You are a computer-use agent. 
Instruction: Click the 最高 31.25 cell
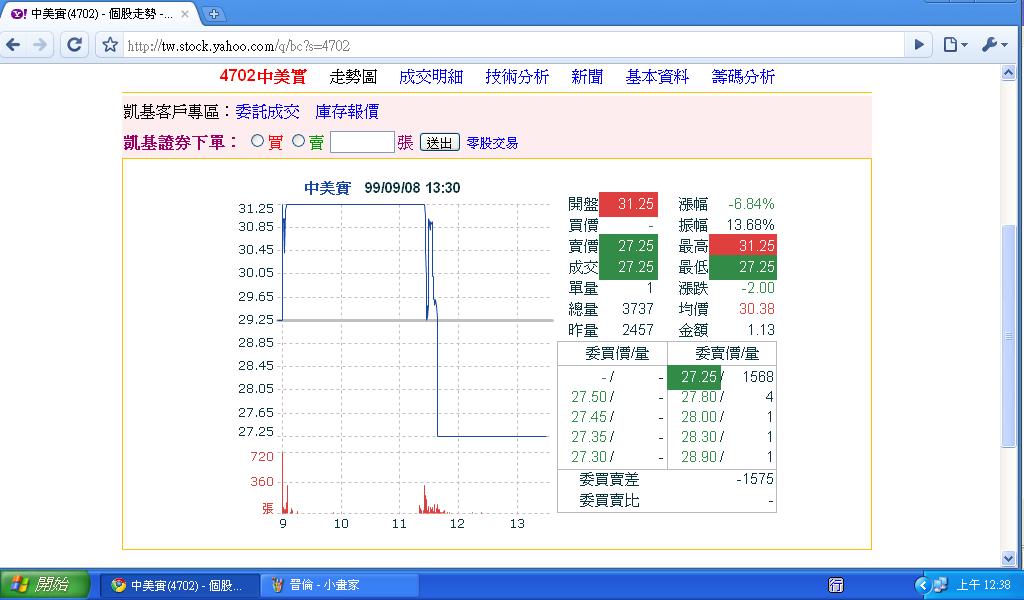(743, 245)
